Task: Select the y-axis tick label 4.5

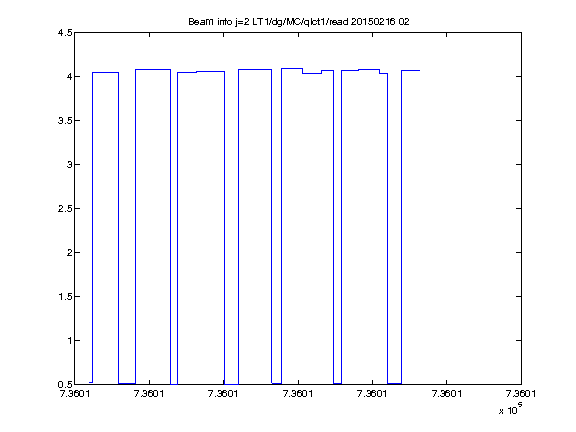Action: (x=65, y=33)
